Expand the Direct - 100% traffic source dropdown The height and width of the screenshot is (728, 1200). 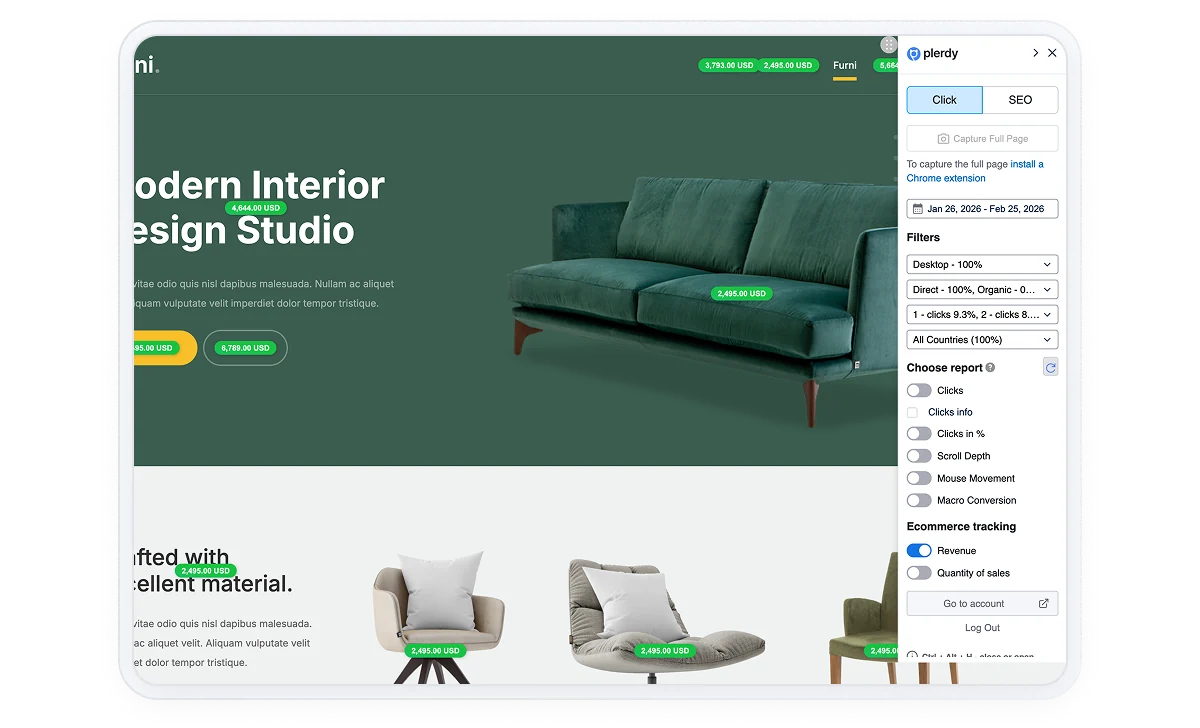coord(981,290)
